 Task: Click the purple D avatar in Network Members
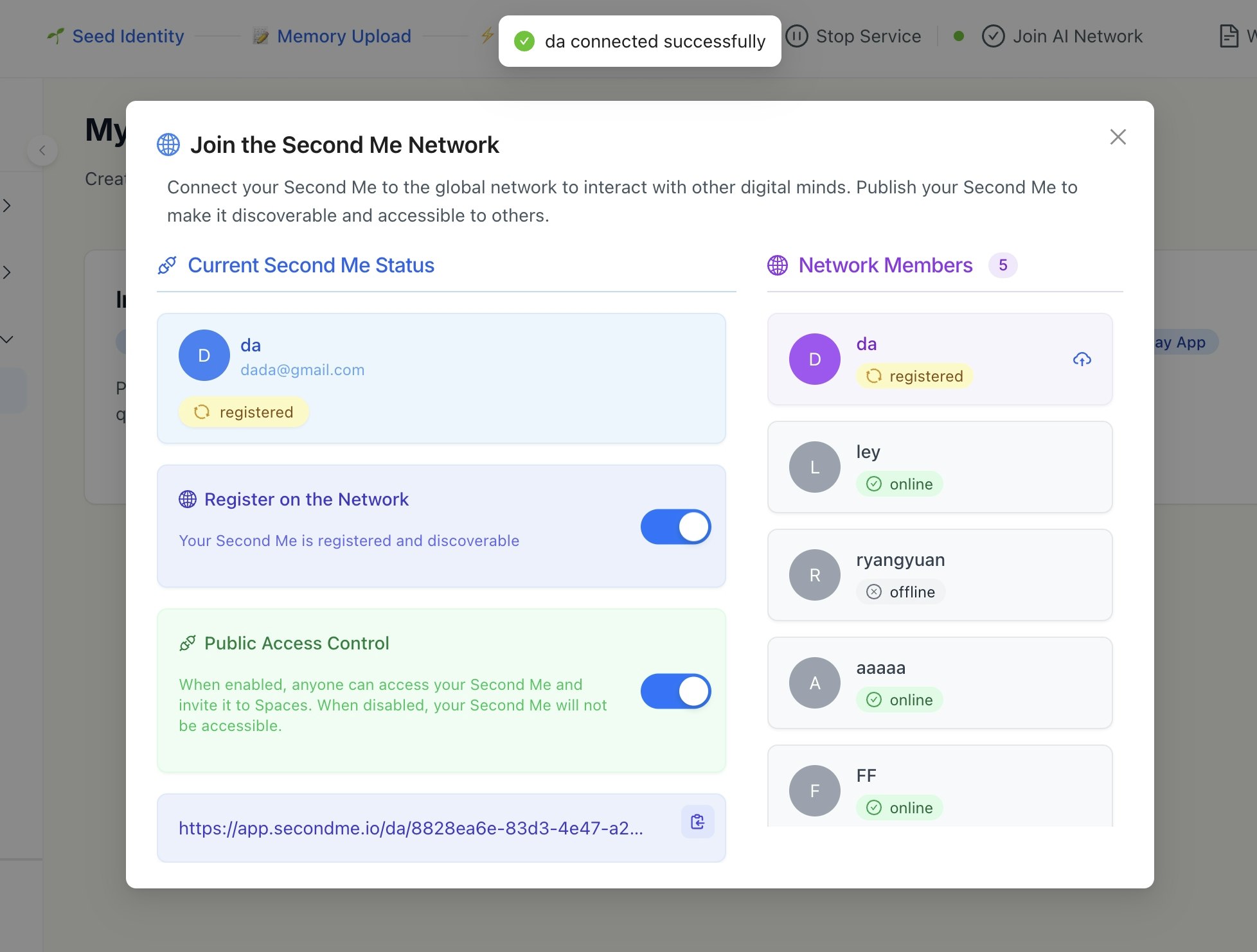click(815, 359)
